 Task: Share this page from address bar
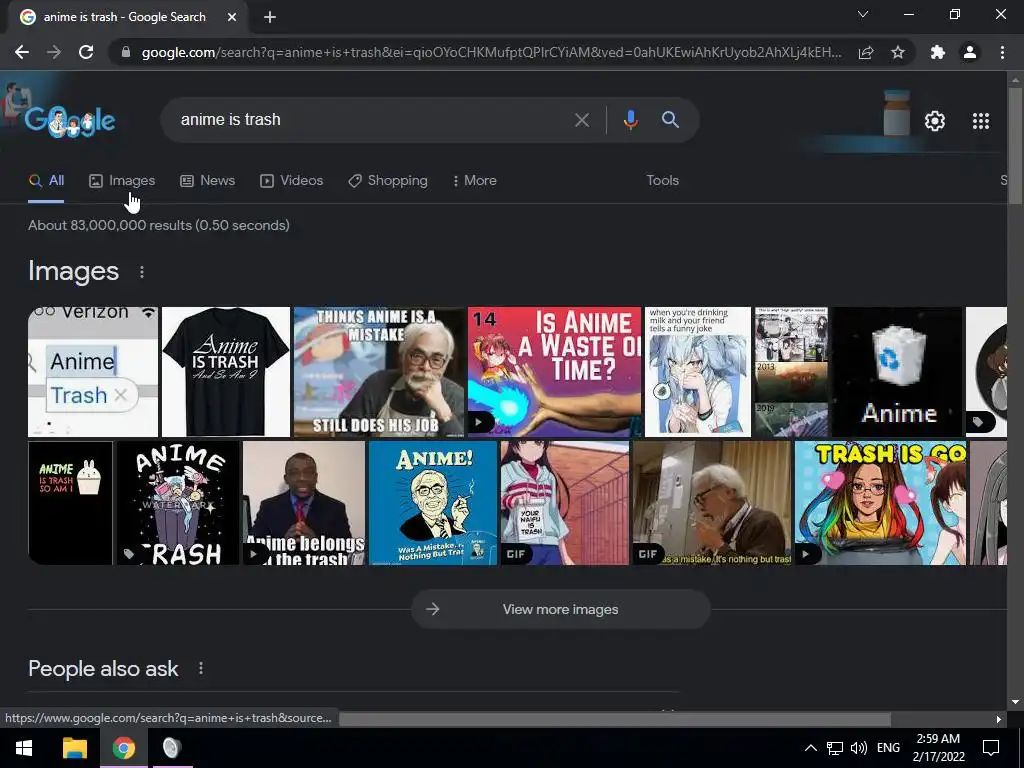click(866, 52)
